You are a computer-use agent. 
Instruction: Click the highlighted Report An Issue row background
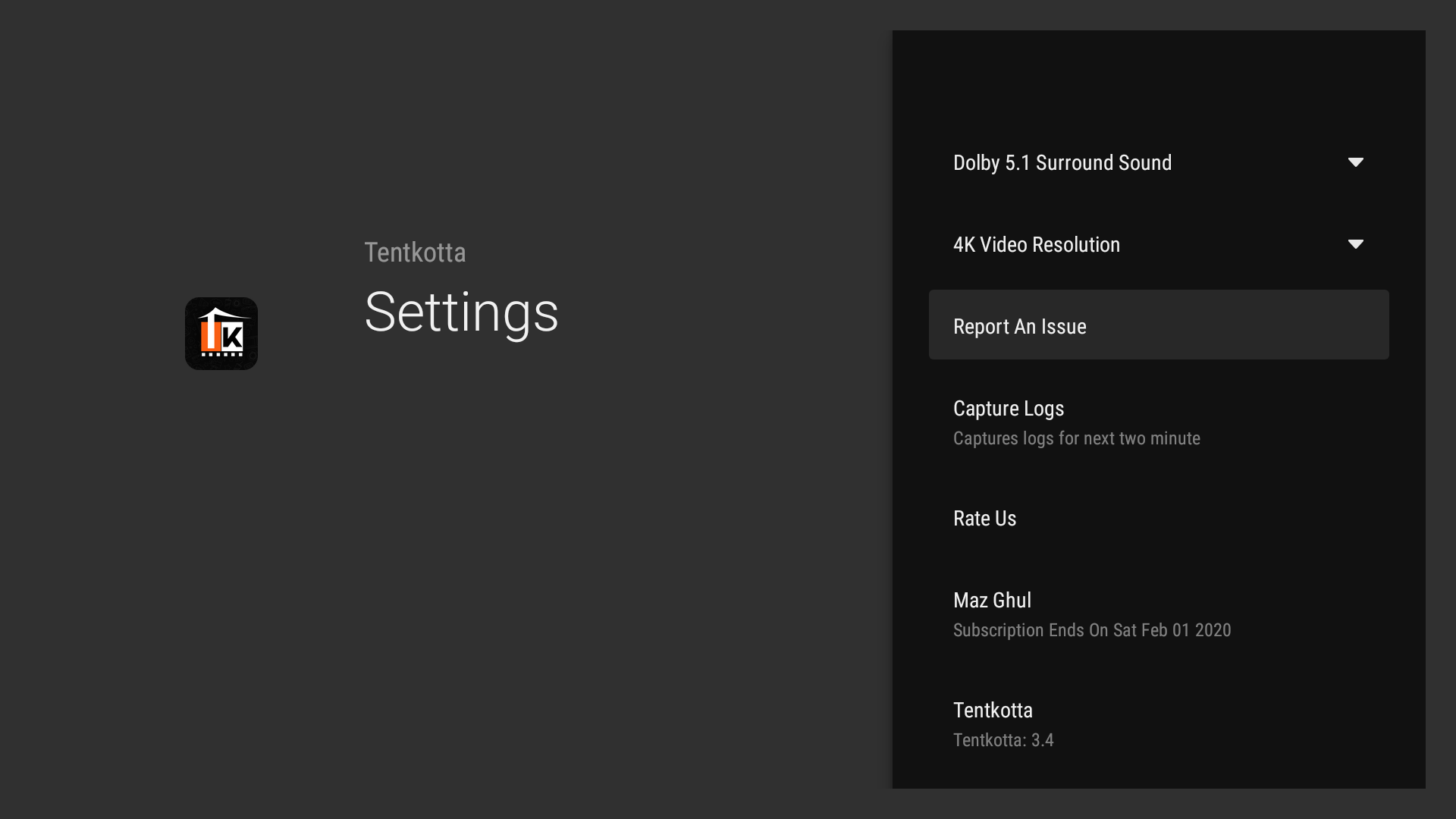coord(1251,325)
